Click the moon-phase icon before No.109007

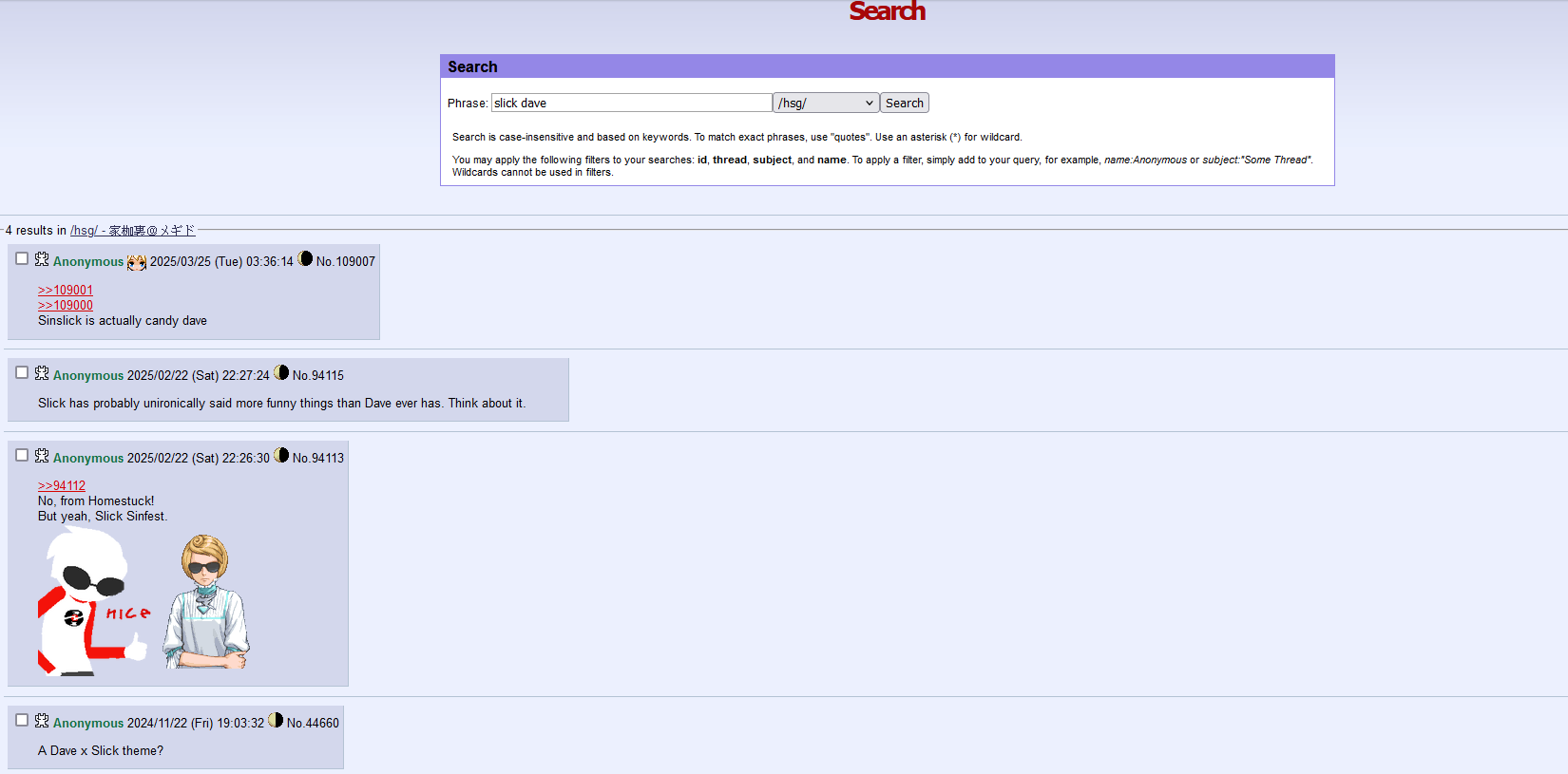click(305, 258)
